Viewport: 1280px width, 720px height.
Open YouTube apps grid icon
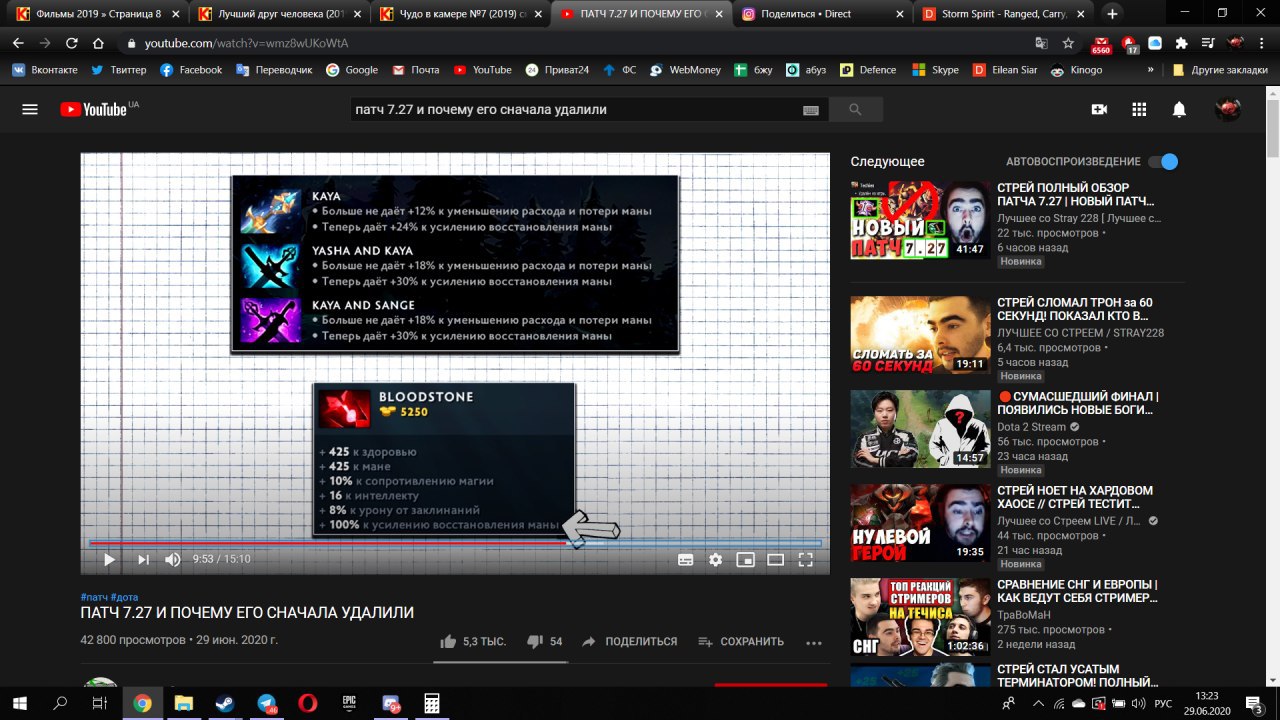click(1139, 109)
